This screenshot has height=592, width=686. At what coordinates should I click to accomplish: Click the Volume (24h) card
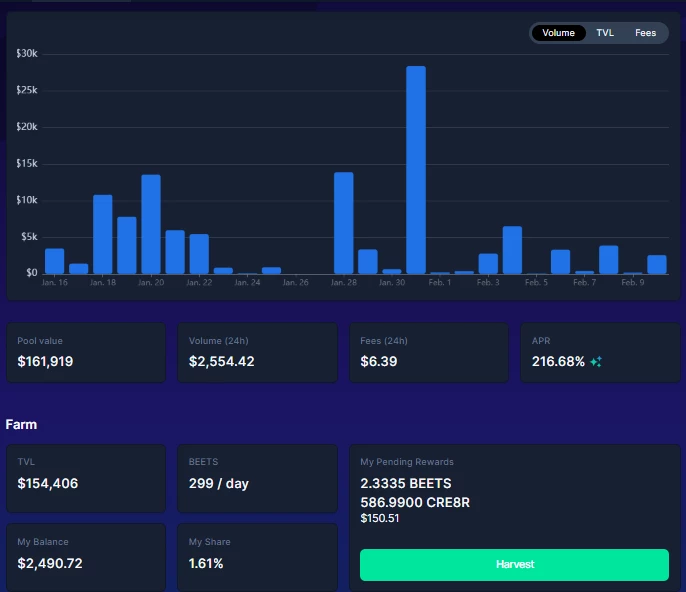[257, 353]
